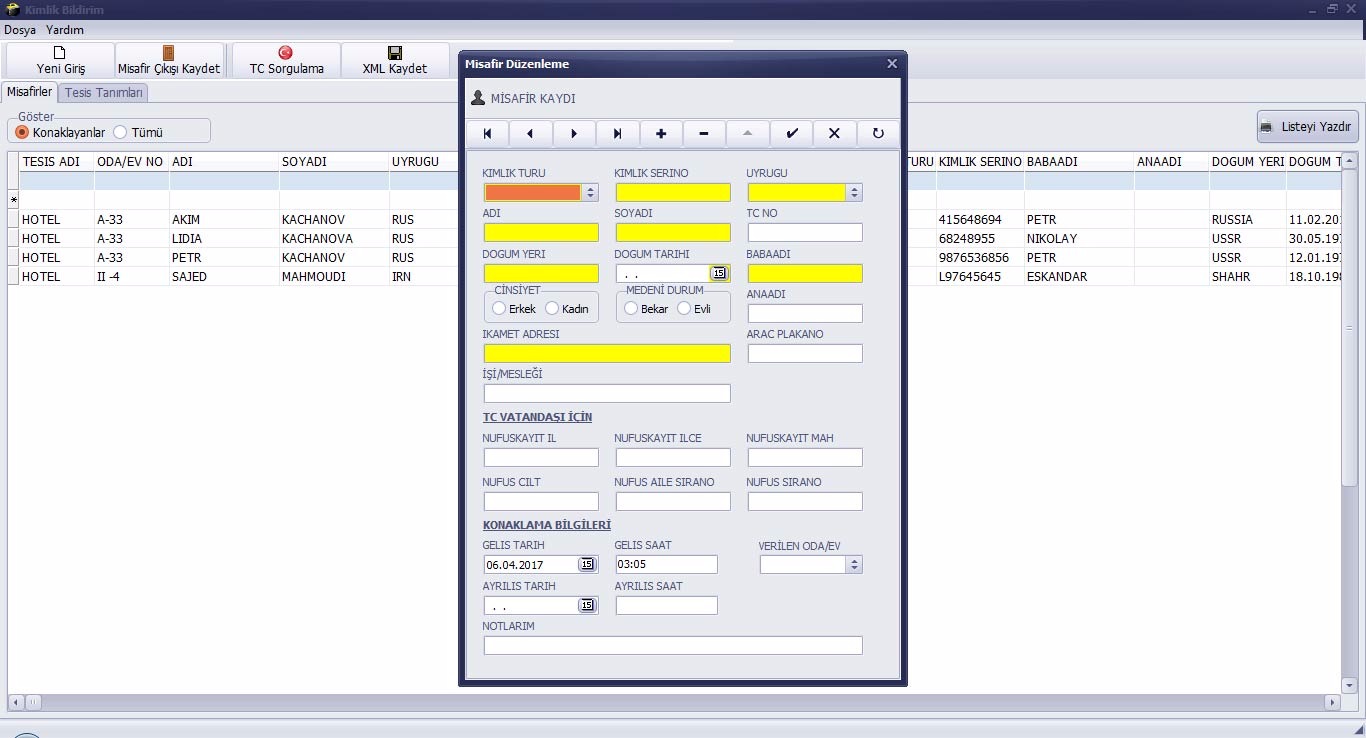Expand UYRUGU nationality dropdown
Image resolution: width=1366 pixels, height=738 pixels.
pos(854,193)
